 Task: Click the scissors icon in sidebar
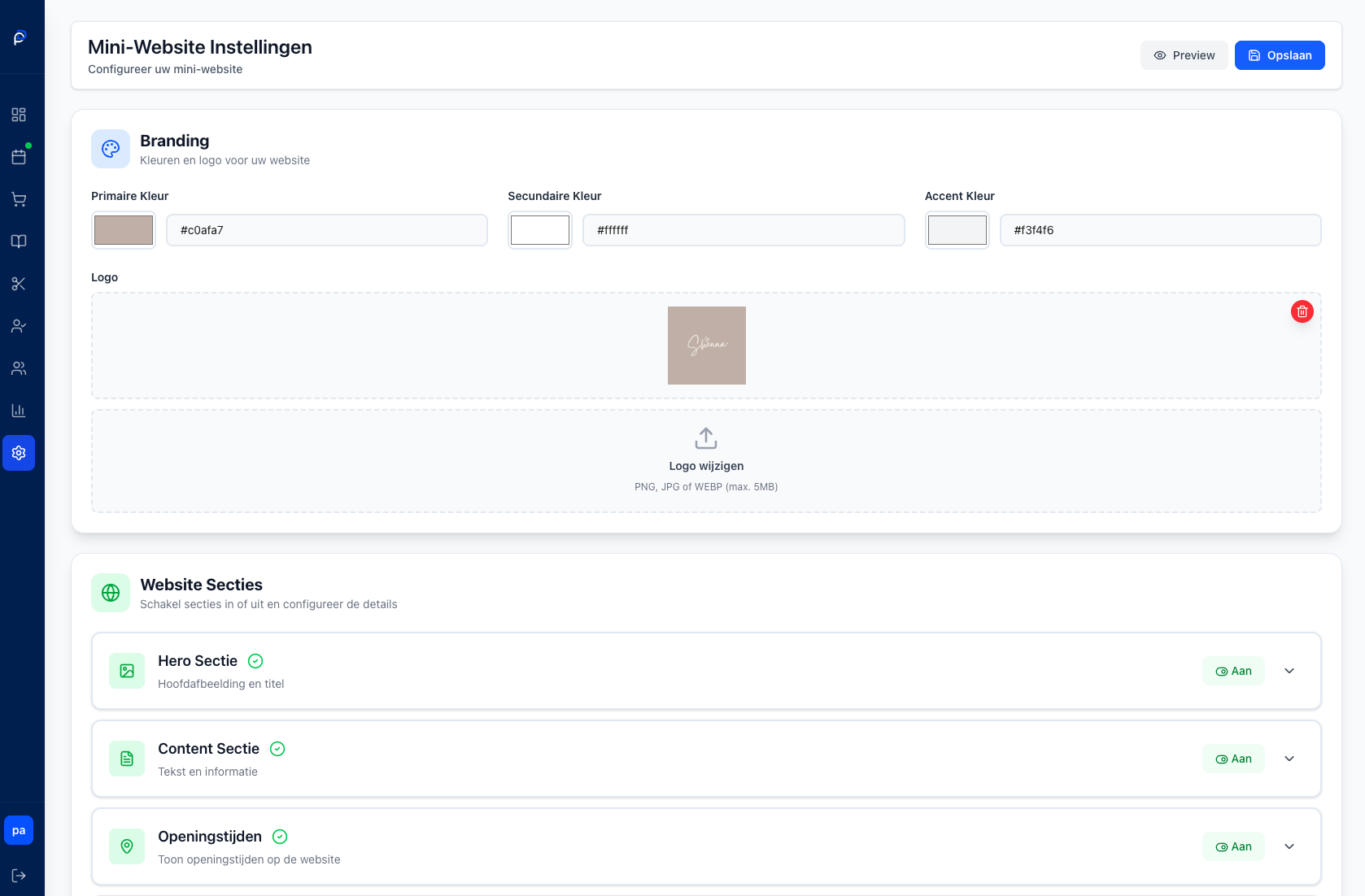pyautogui.click(x=19, y=284)
